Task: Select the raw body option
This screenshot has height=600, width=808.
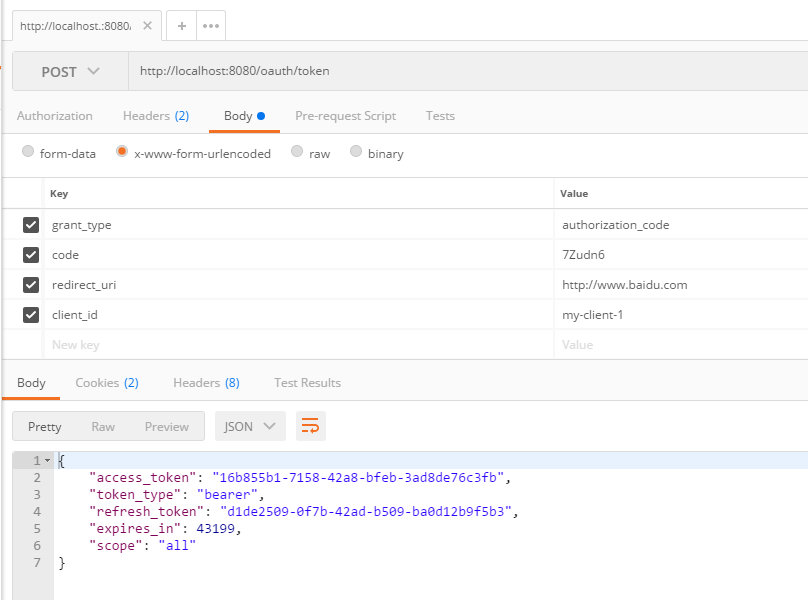Action: tap(297, 153)
